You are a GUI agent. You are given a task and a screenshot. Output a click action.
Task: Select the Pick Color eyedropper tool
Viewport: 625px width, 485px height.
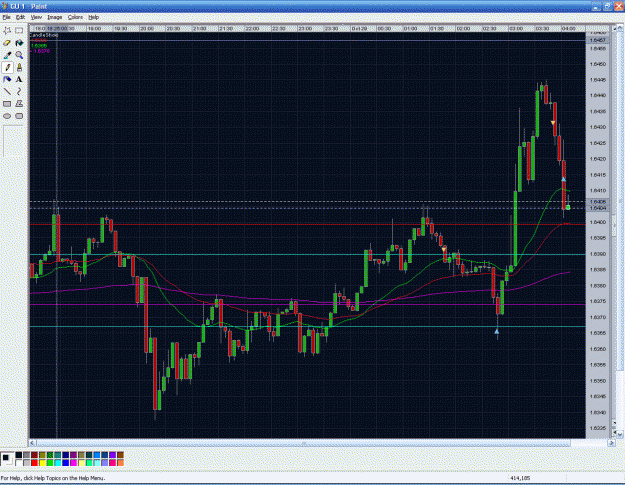point(7,55)
